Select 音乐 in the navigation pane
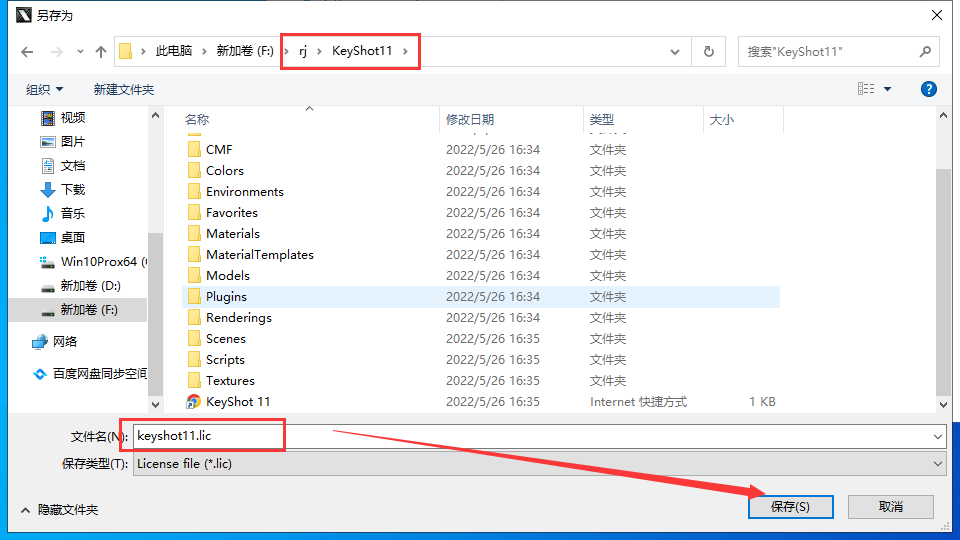The image size is (960, 540). tap(72, 214)
